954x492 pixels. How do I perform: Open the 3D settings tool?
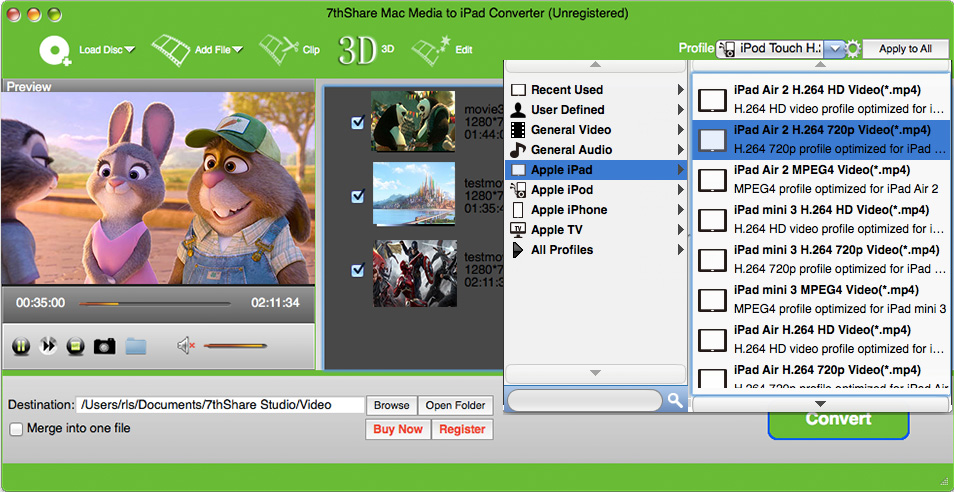coord(358,50)
